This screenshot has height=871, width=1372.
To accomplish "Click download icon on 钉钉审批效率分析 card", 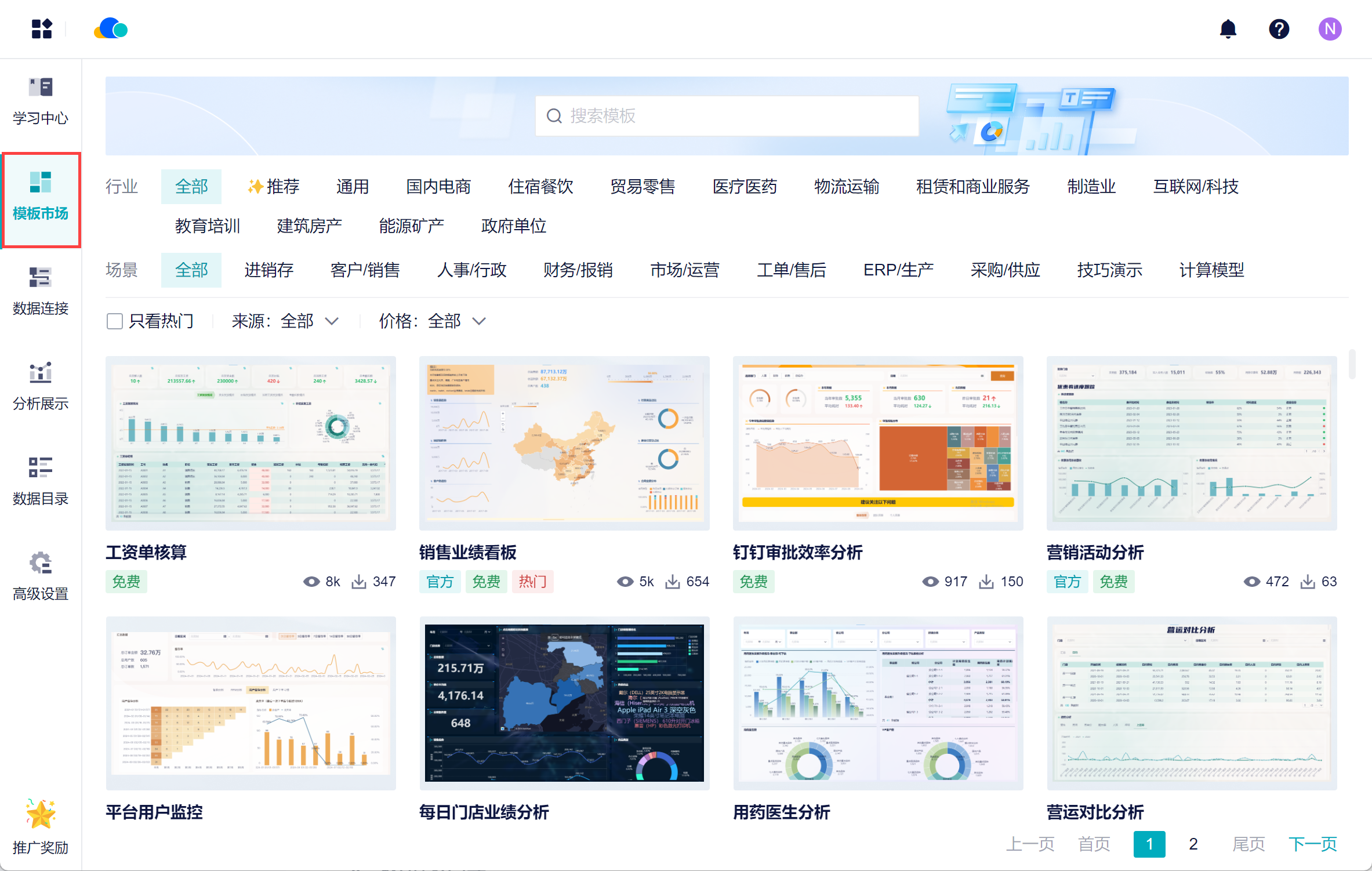I will pos(986,582).
